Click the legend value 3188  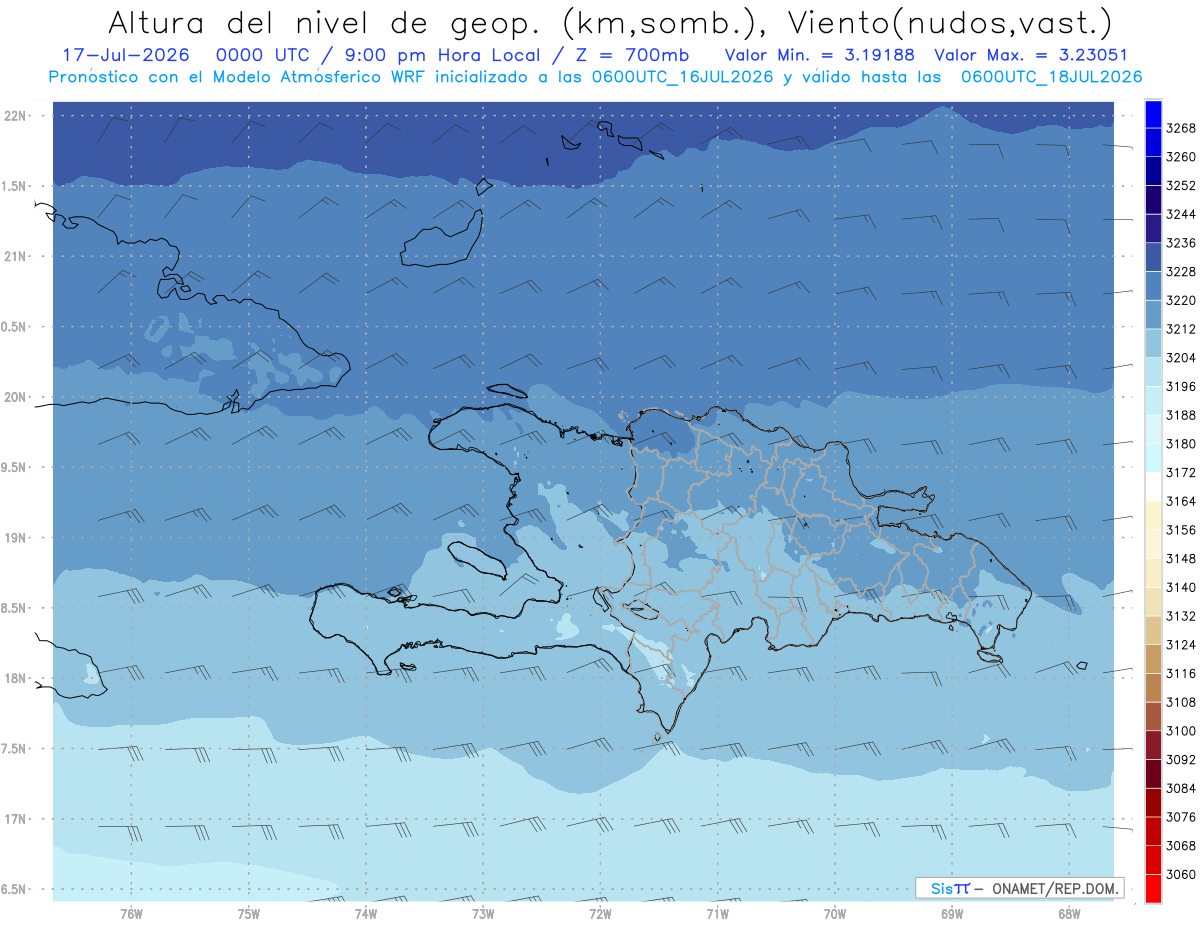1180,415
